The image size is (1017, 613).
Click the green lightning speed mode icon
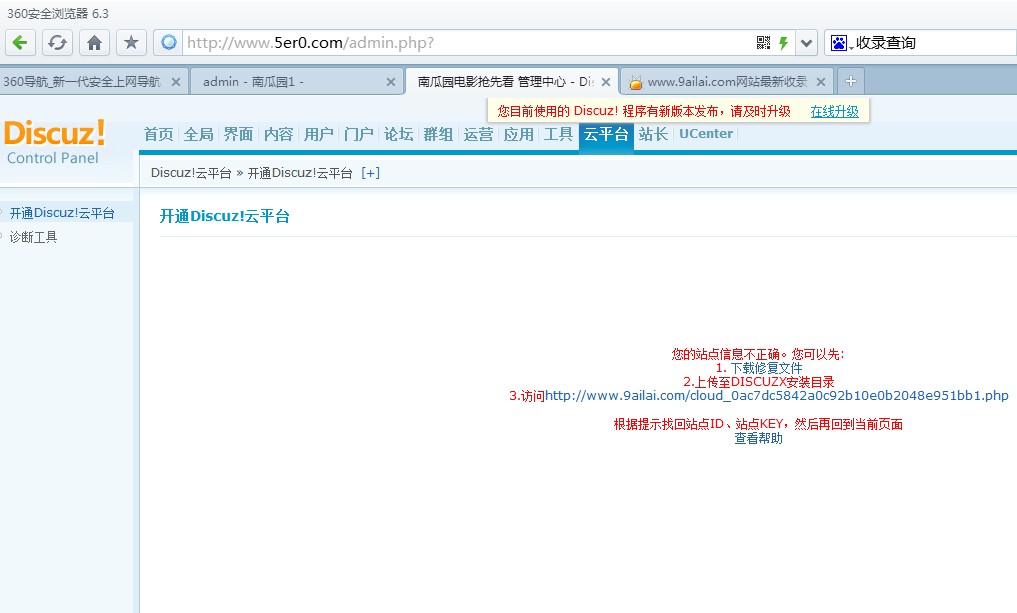tap(784, 43)
